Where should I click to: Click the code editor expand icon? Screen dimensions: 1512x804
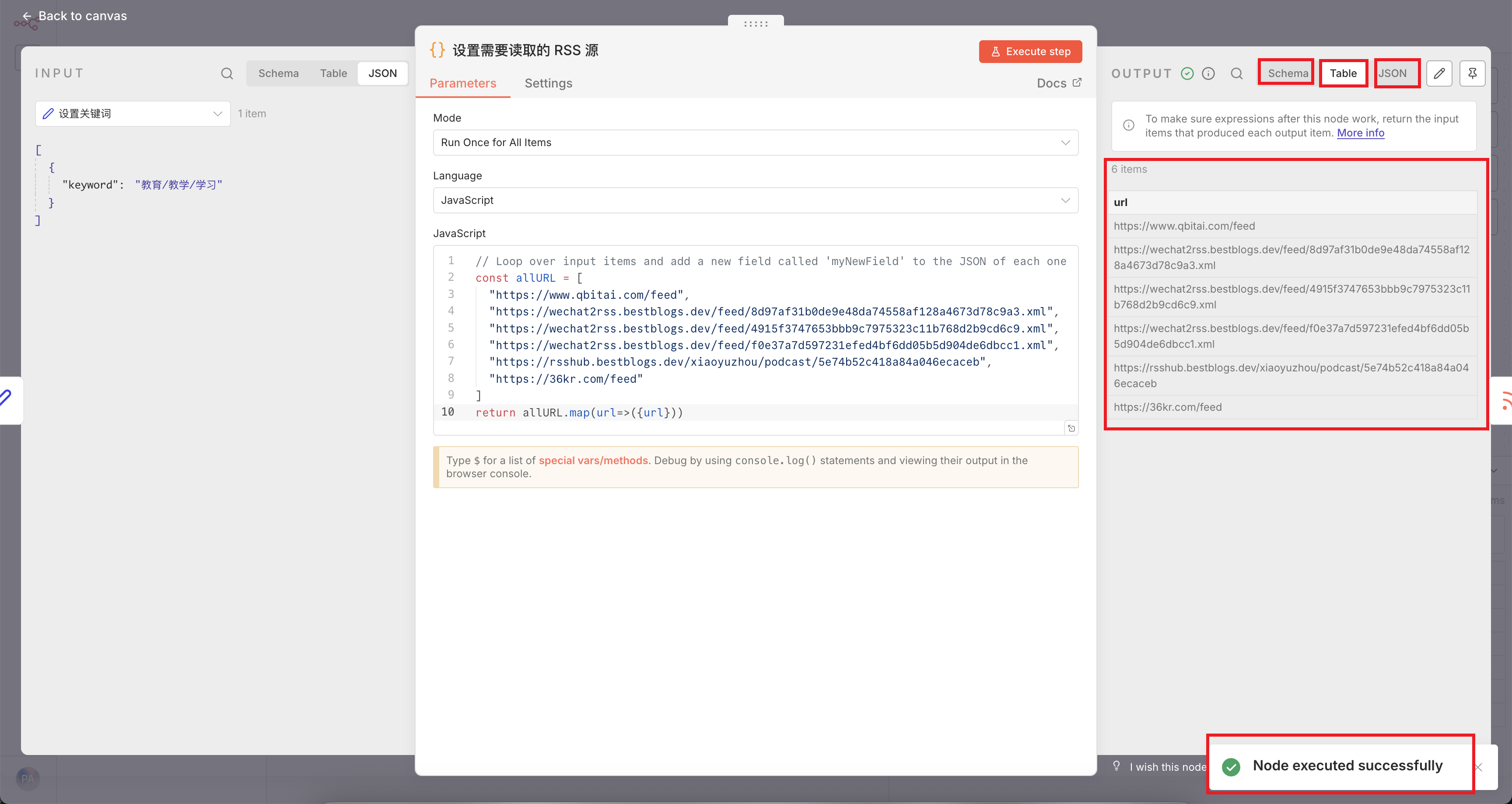[1071, 428]
